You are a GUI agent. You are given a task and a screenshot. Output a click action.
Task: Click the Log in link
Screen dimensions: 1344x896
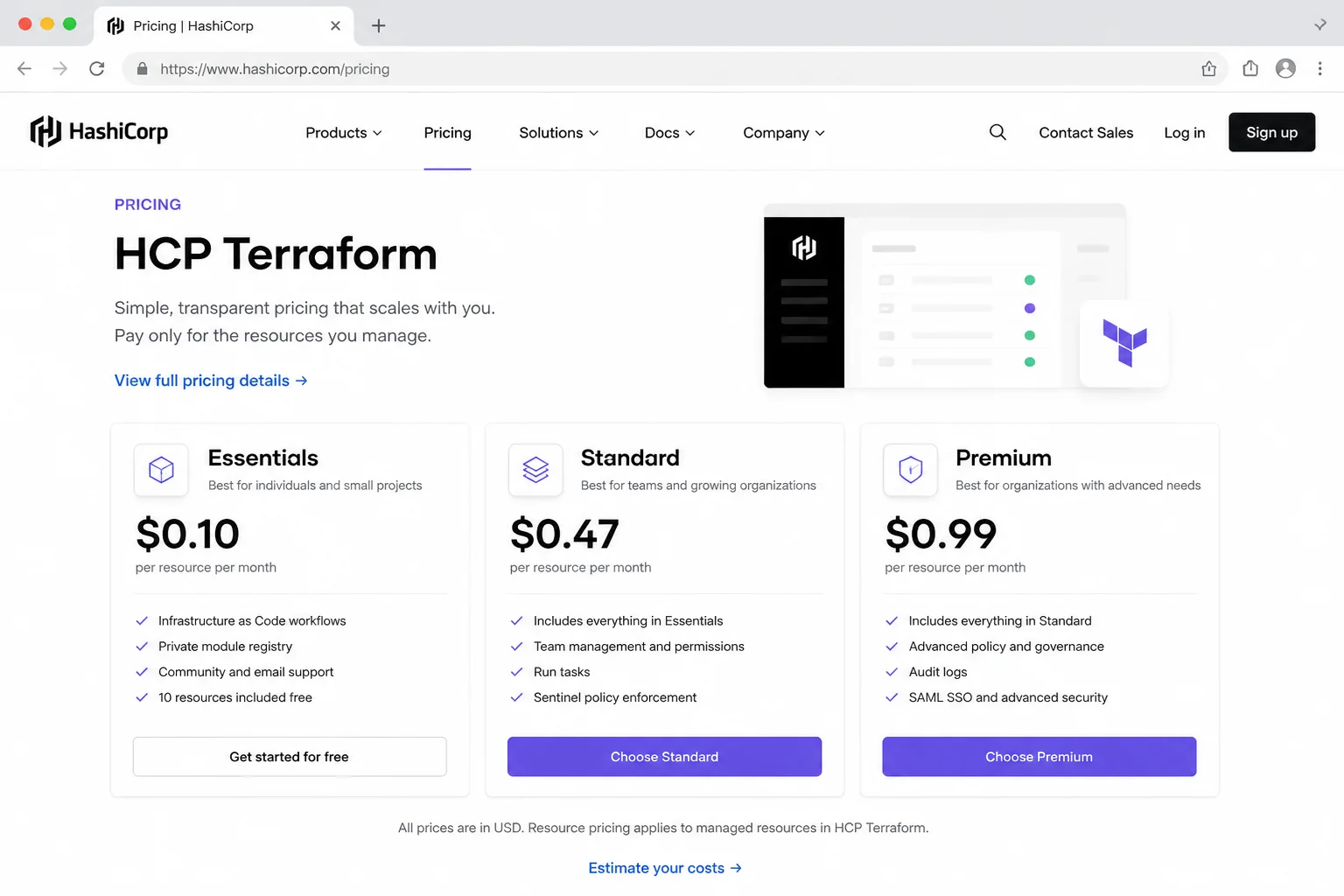click(1185, 133)
